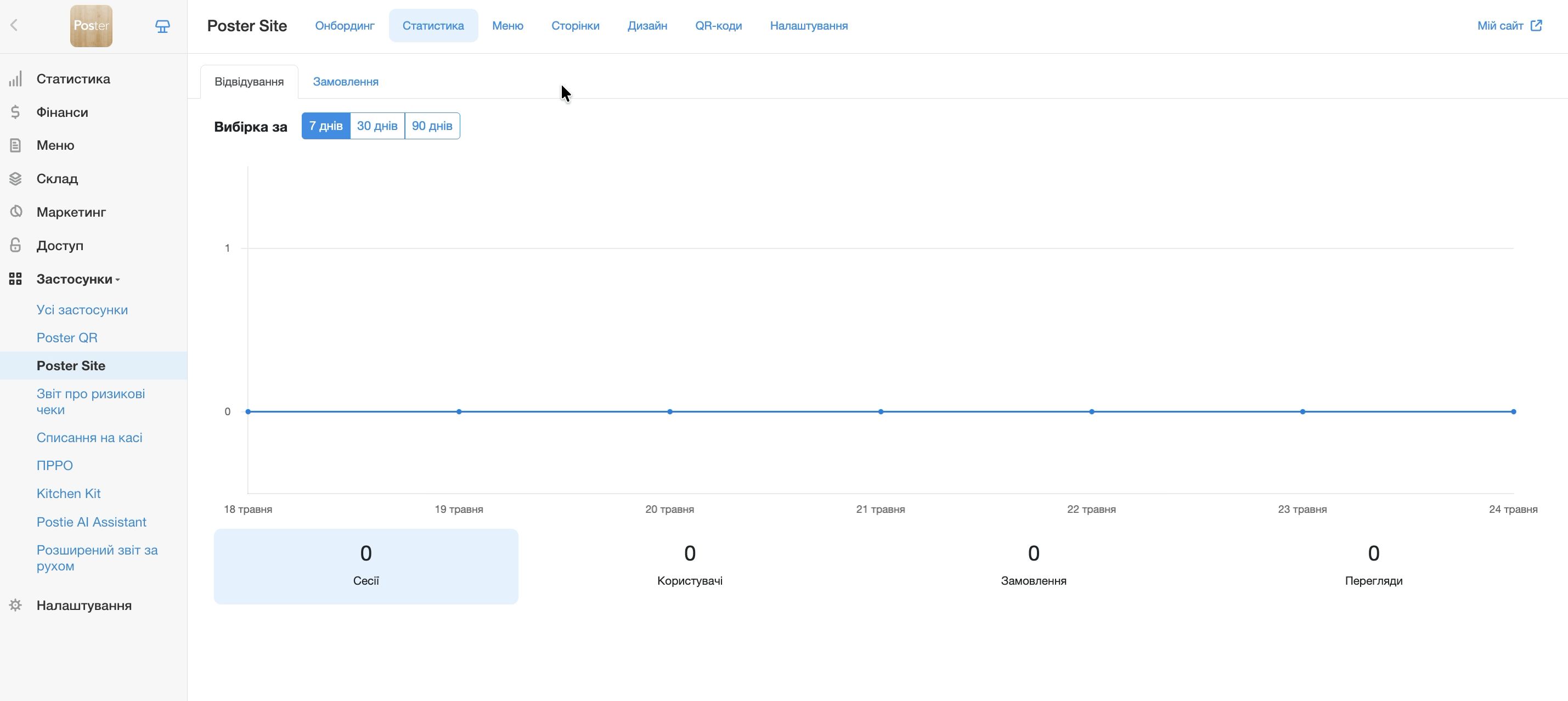This screenshot has width=1568, height=701.
Task: Open the Kitchen Kit app
Action: coord(69,494)
